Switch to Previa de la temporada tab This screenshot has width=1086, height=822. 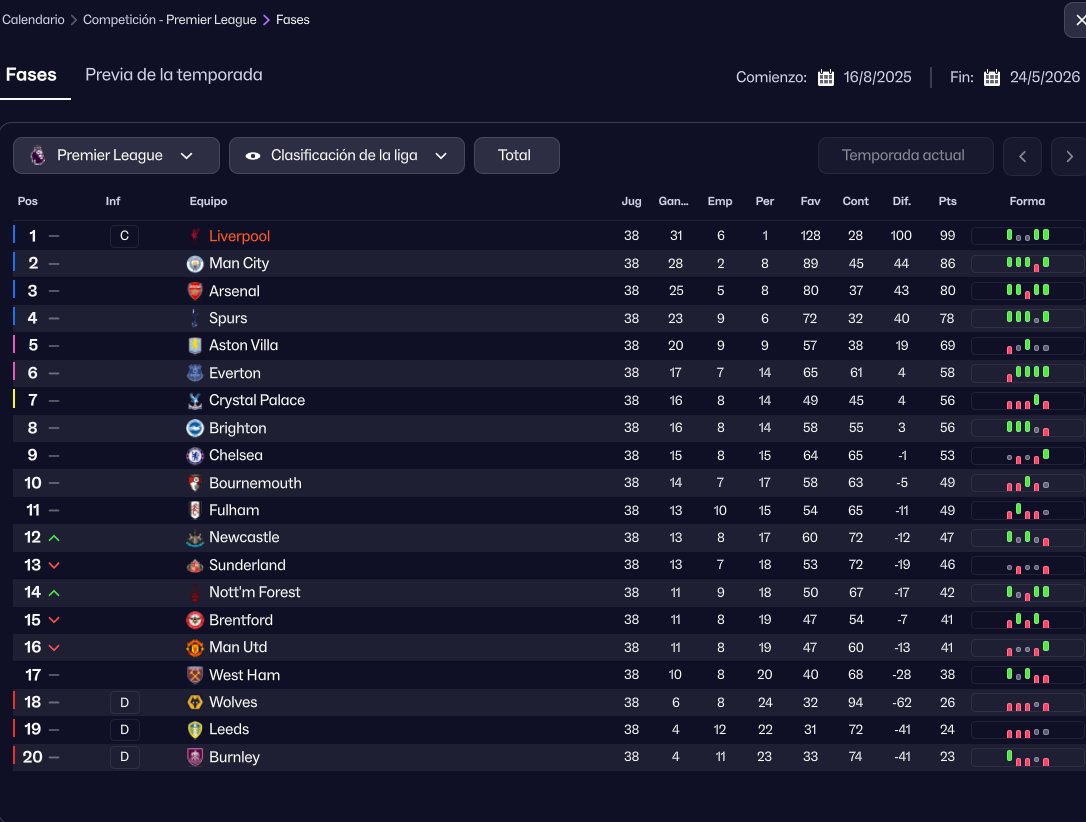(174, 75)
